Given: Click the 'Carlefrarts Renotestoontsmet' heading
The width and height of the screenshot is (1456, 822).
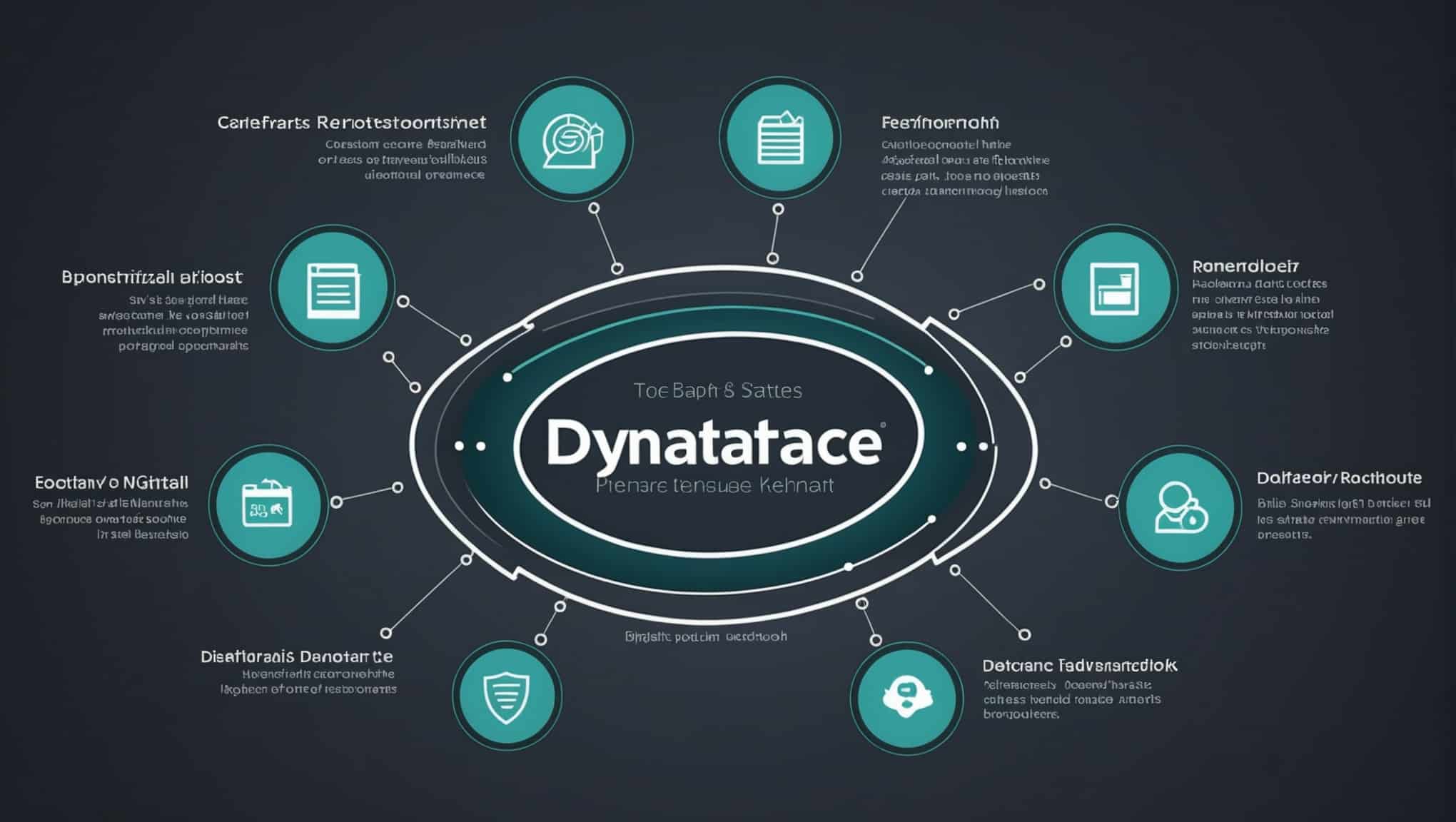Looking at the screenshot, I should 352,123.
